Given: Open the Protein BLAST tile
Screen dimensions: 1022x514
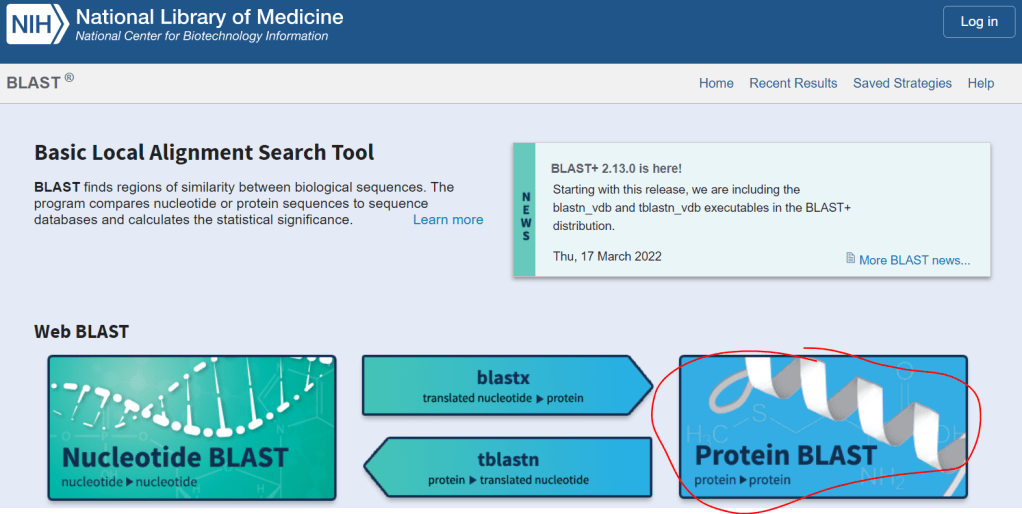Looking at the screenshot, I should 823,426.
